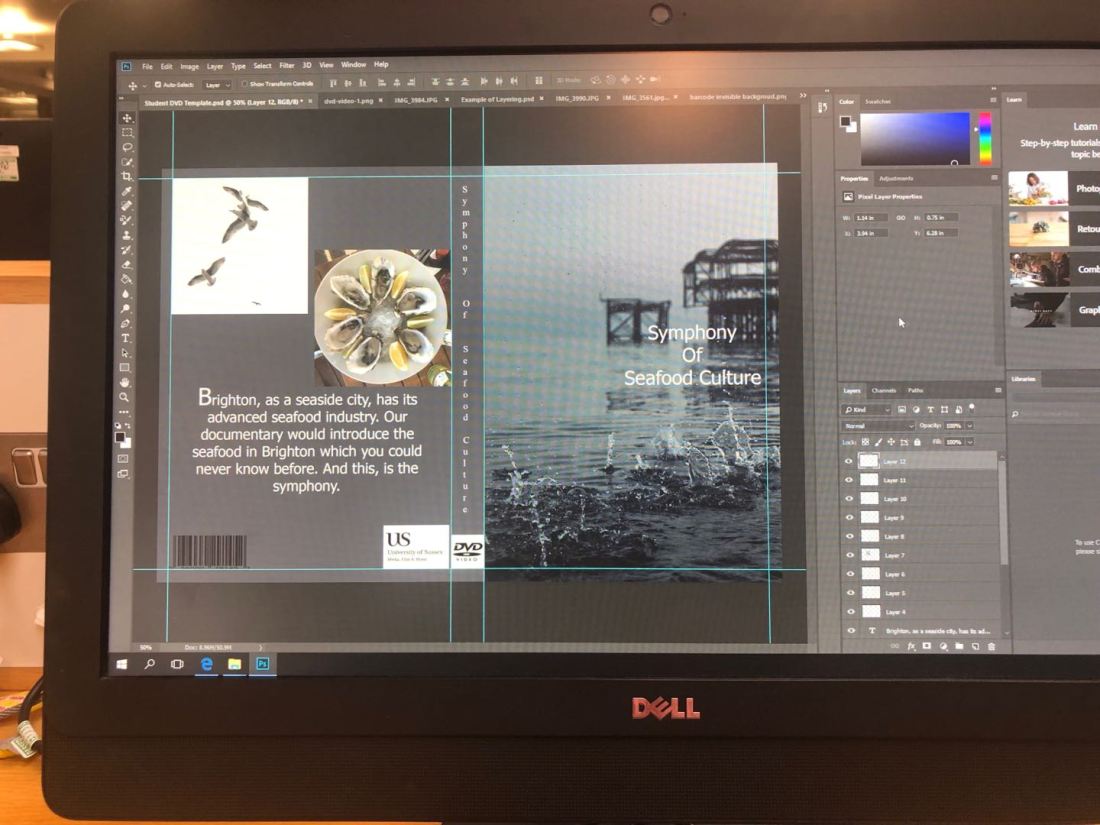Select the Zoom tool in toolbar

coord(125,397)
